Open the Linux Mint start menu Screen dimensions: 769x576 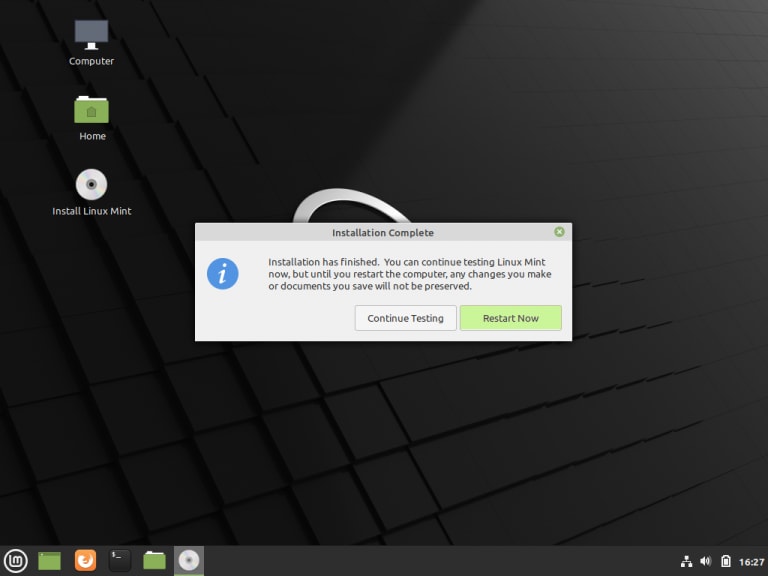(16, 560)
